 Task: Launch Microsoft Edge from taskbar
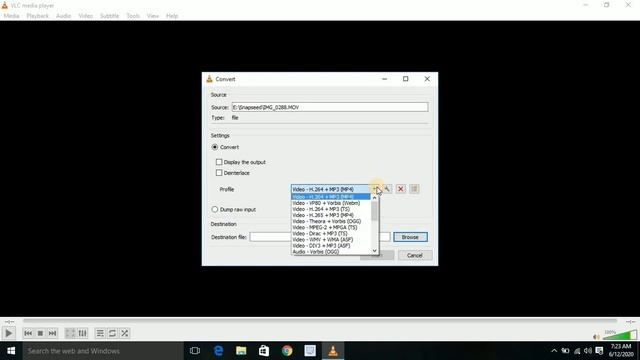pos(218,351)
